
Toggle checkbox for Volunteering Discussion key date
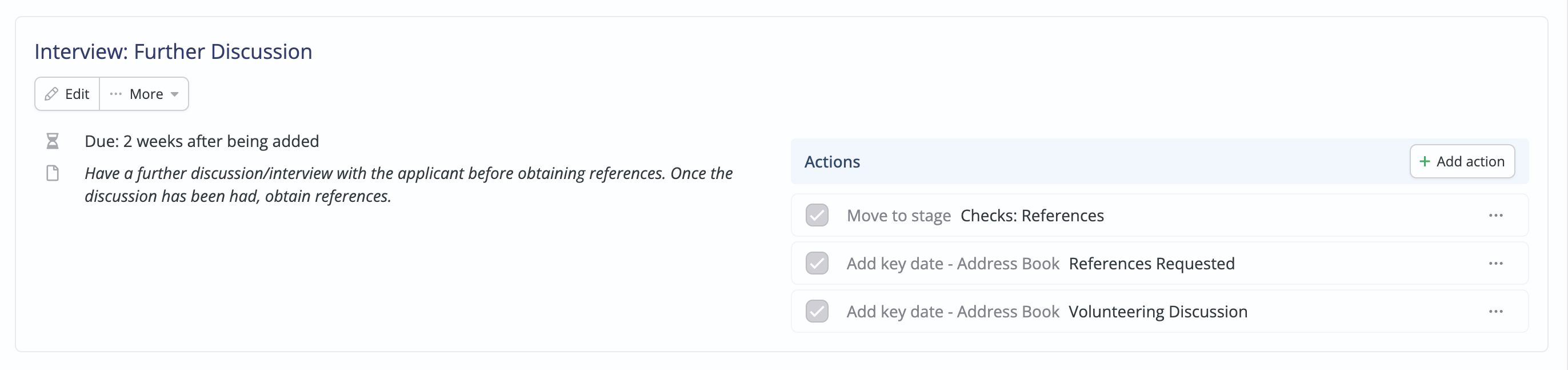(x=817, y=312)
